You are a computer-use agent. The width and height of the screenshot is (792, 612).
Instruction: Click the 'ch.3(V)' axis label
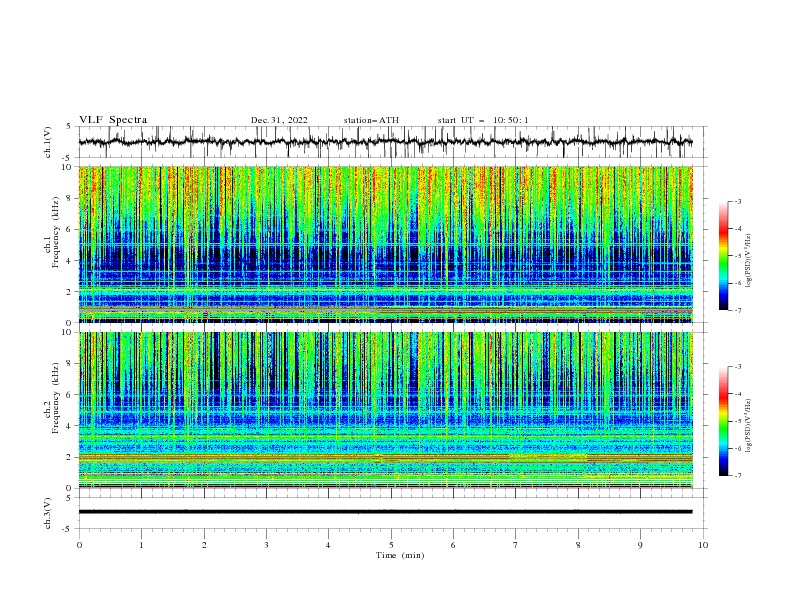[x=48, y=513]
